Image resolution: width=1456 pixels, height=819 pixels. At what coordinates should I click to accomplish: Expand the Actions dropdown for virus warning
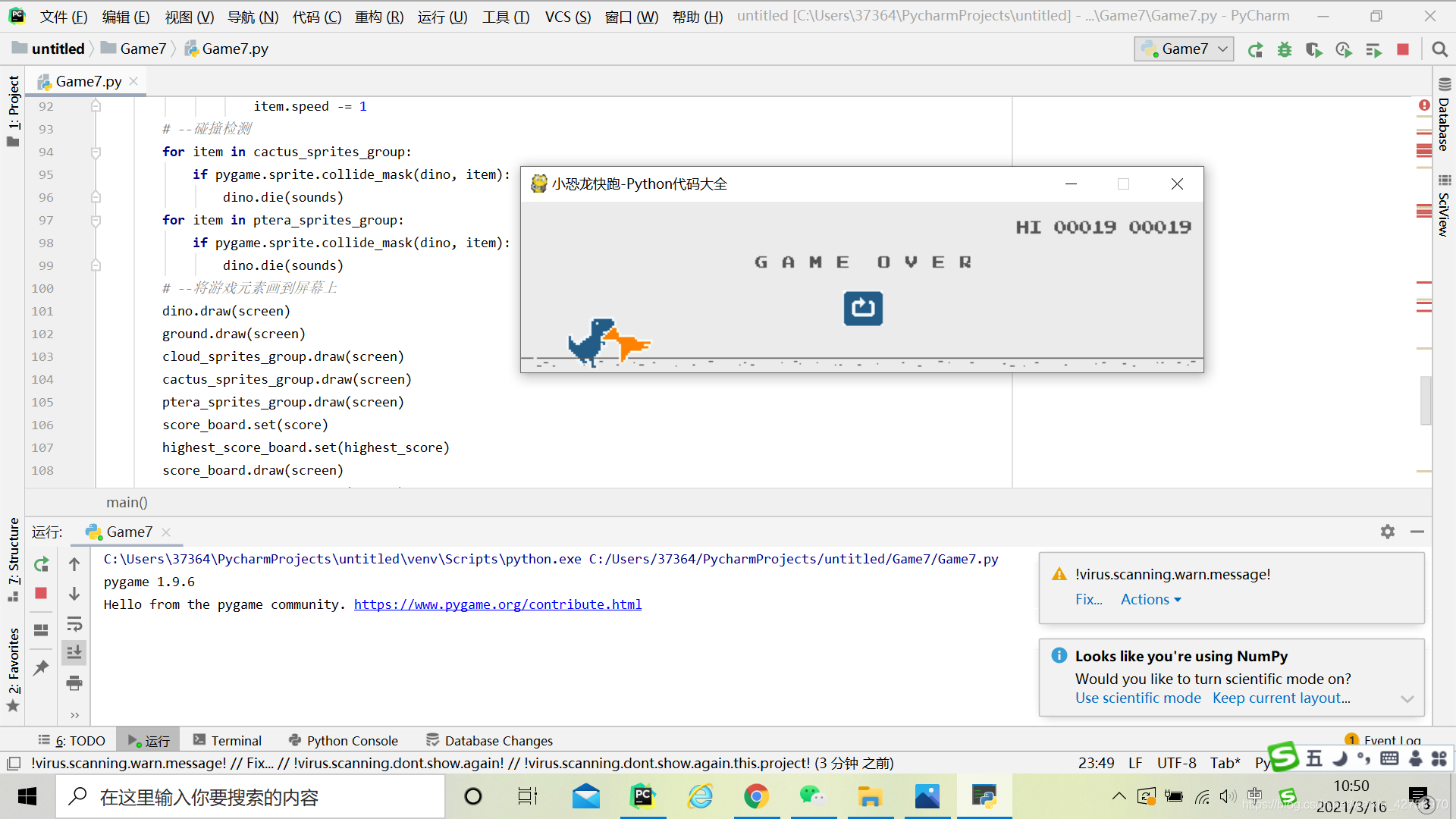tap(1149, 598)
